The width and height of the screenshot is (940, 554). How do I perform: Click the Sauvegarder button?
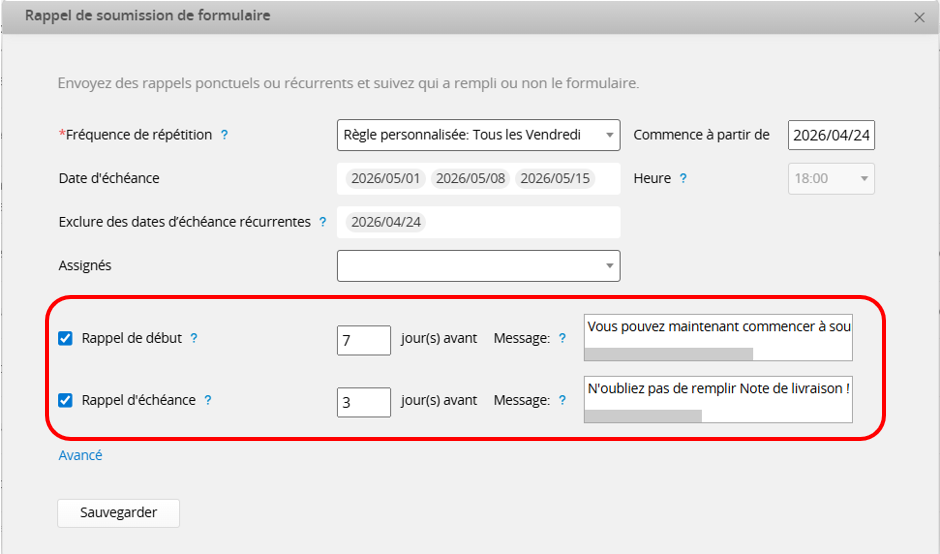(118, 512)
